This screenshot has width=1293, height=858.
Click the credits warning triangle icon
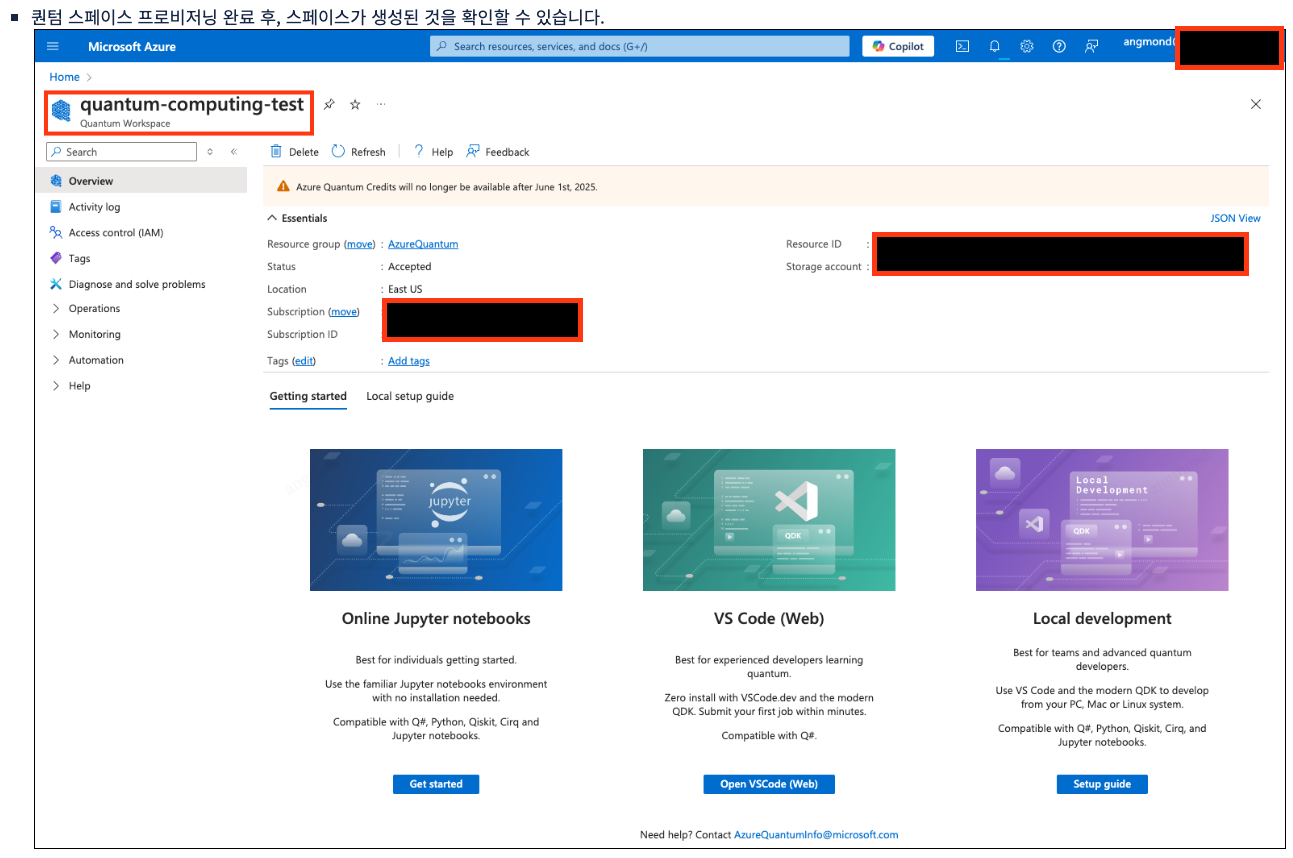285,187
